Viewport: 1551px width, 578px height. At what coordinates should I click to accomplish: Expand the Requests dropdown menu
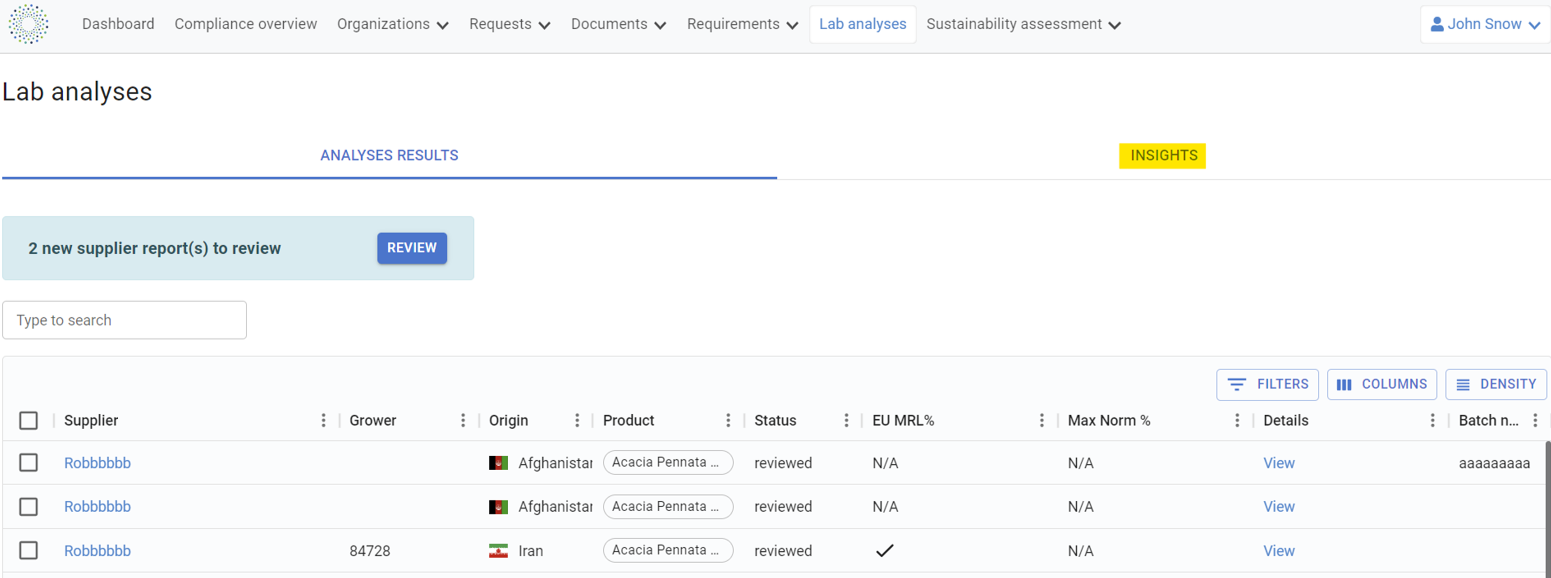pyautogui.click(x=510, y=24)
